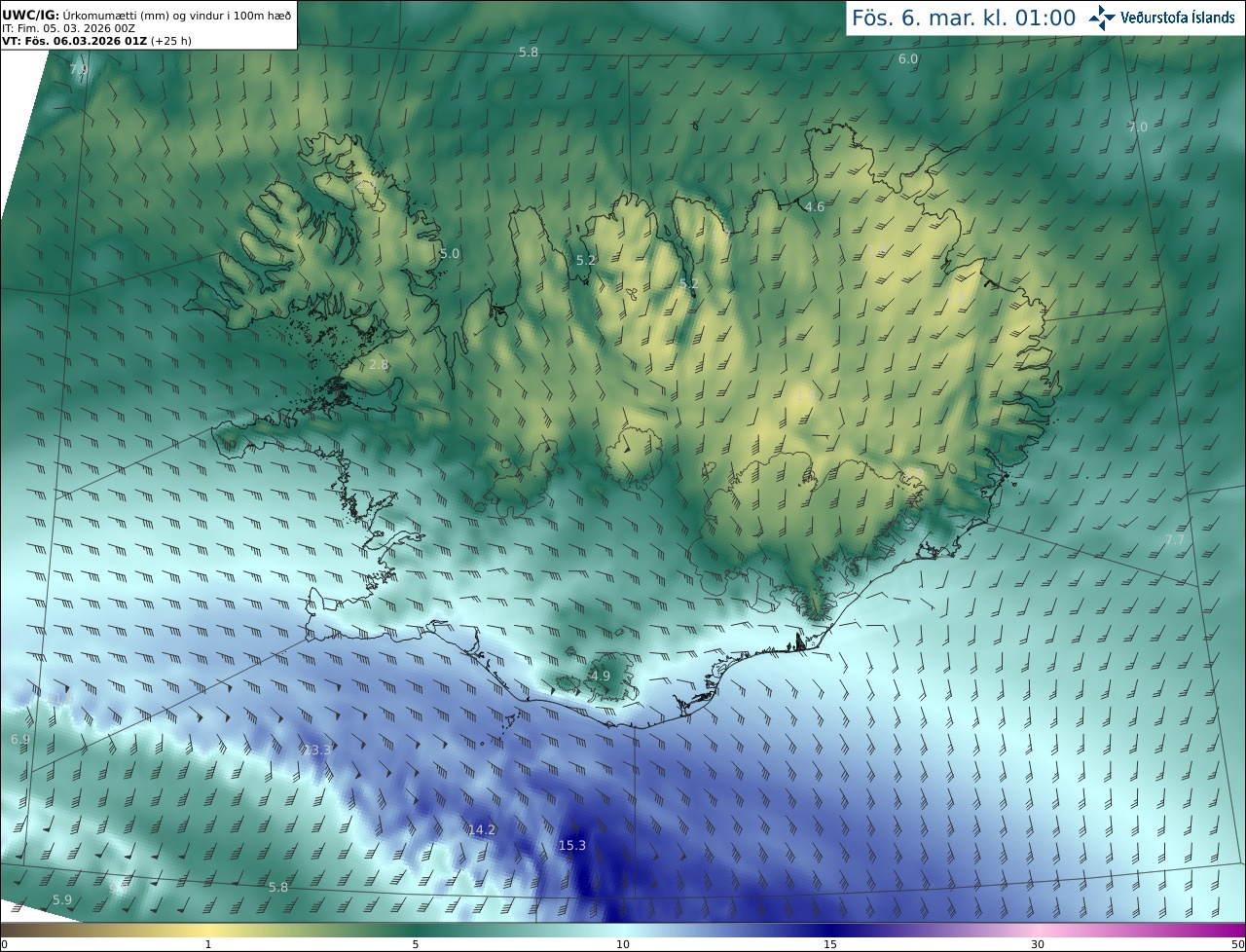Click the 15.3 precipitation value
1246x952 pixels.
[x=572, y=845]
